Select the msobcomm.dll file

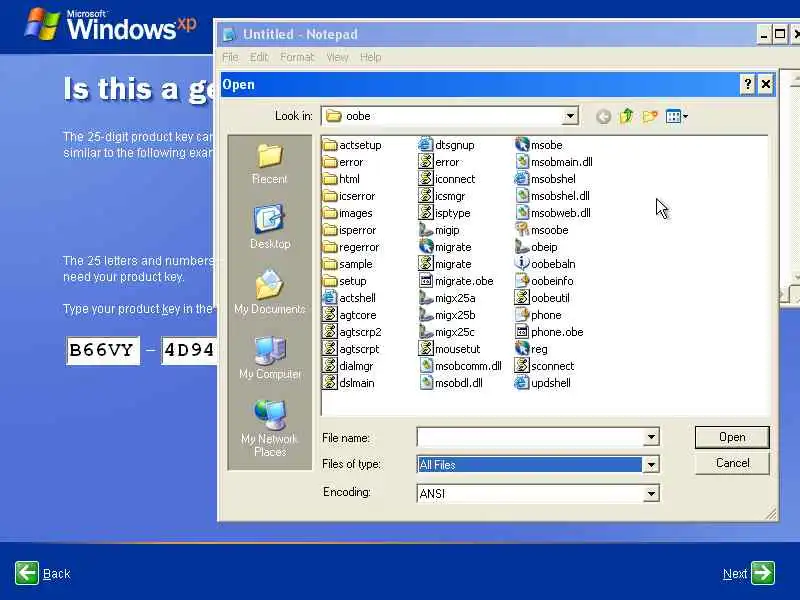[x=460, y=366]
